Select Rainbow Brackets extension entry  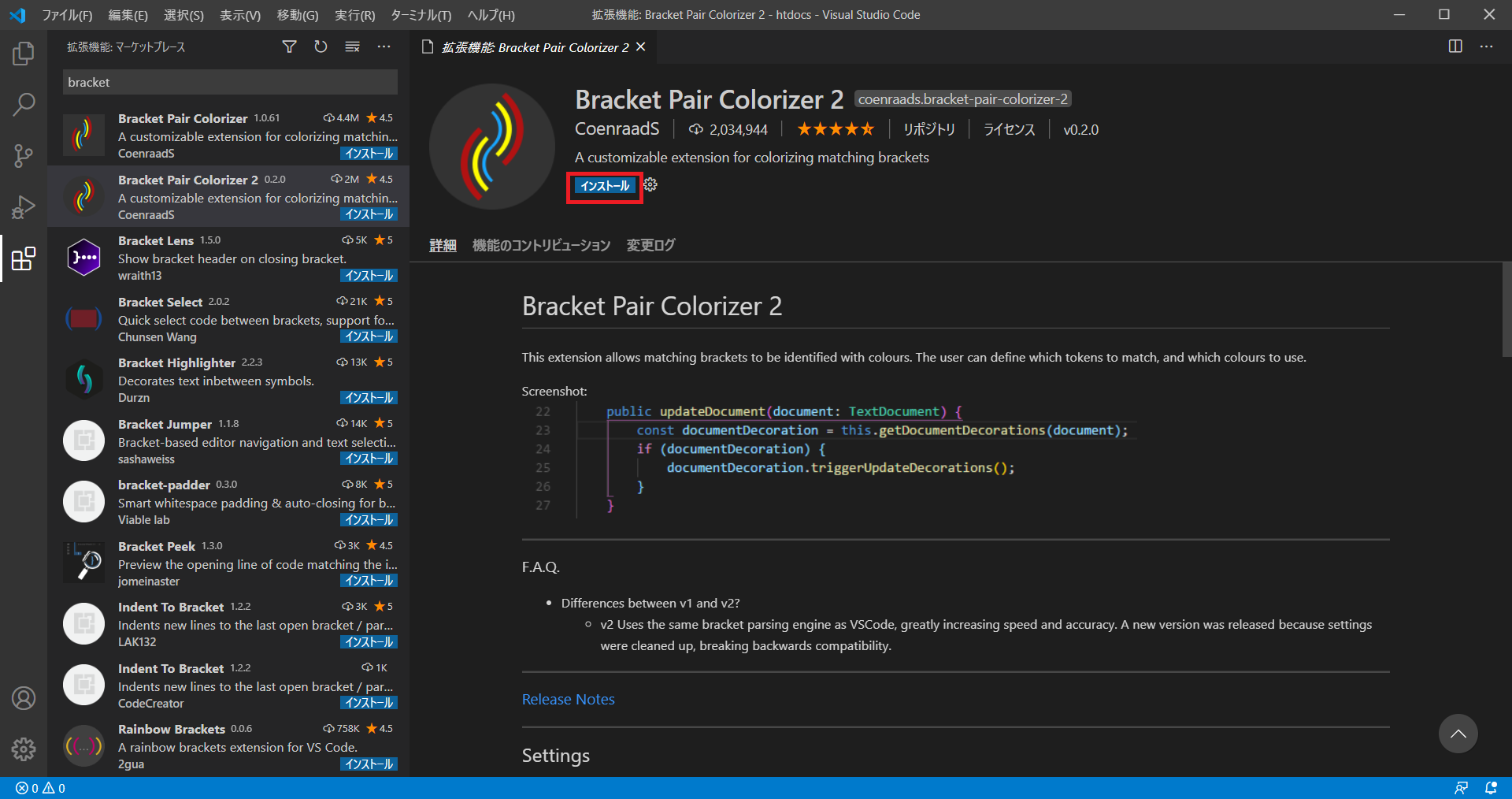tap(228, 746)
